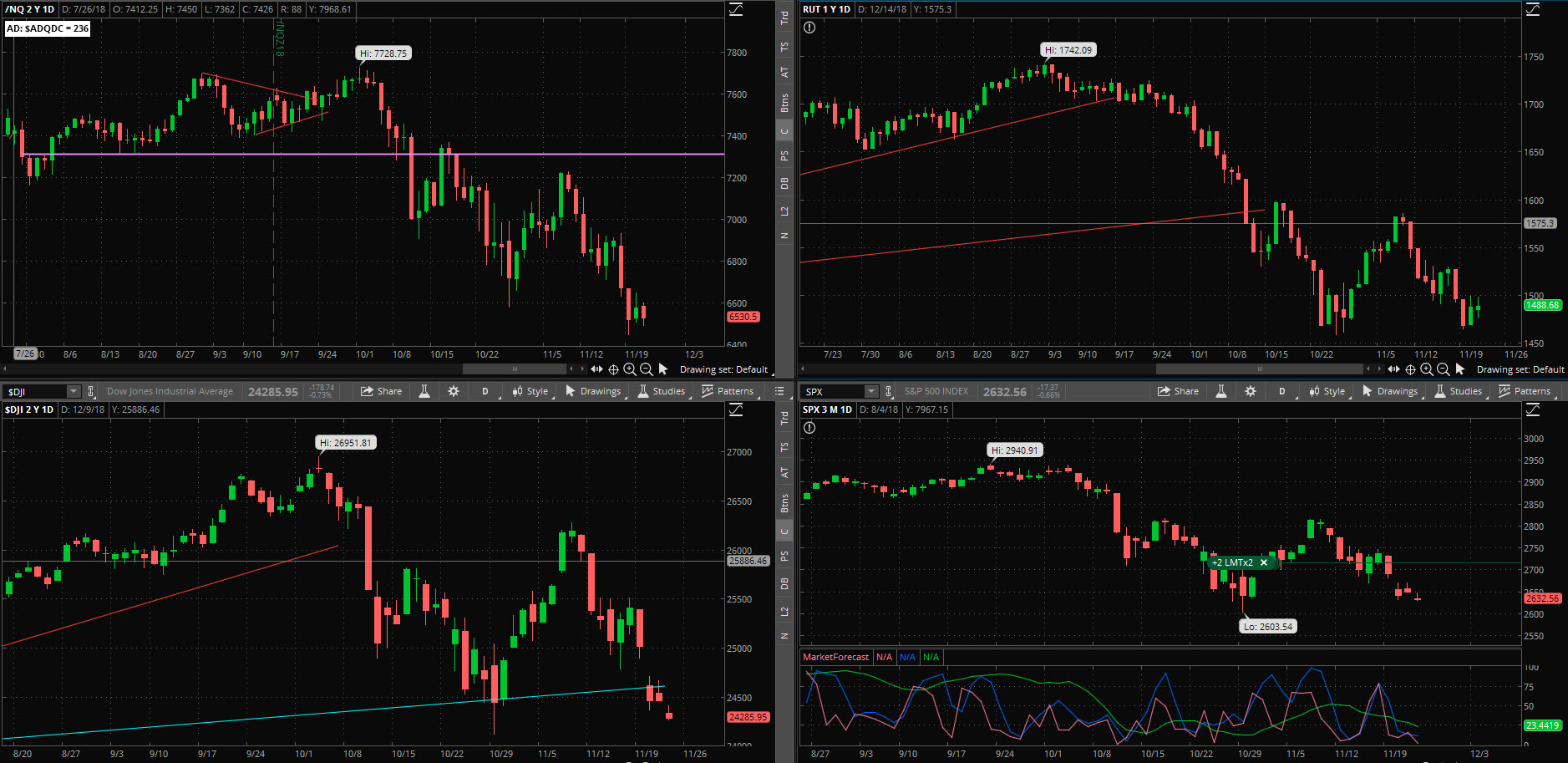This screenshot has width=1568, height=763.
Task: Activate crosshair pan tool on /NQ chart
Action: coord(613,369)
